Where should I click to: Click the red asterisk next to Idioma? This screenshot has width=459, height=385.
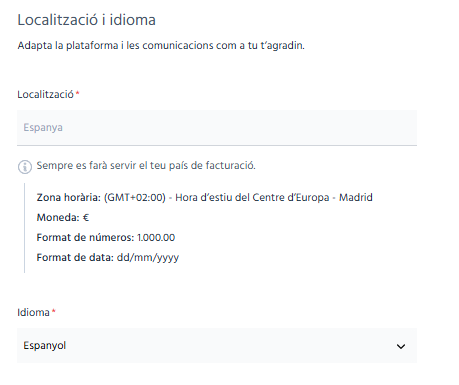(x=54, y=311)
